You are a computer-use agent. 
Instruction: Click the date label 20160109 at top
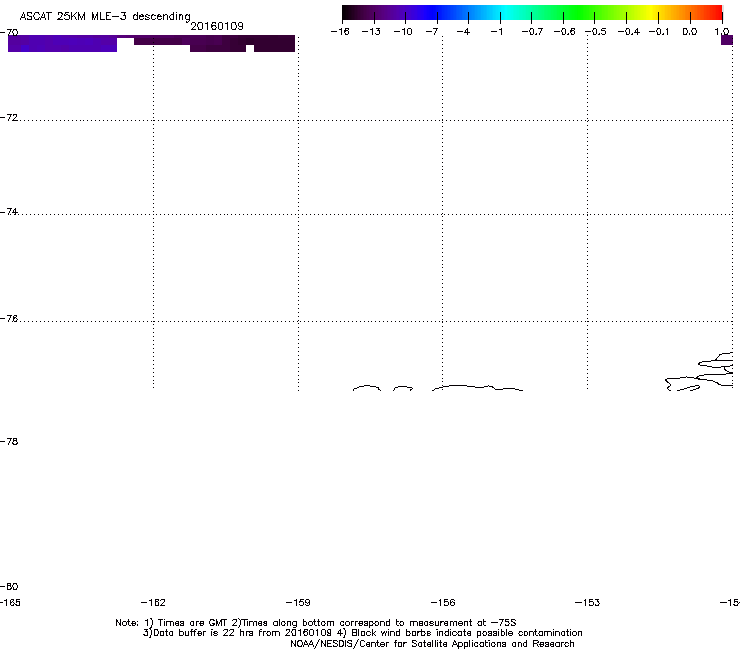tap(217, 26)
